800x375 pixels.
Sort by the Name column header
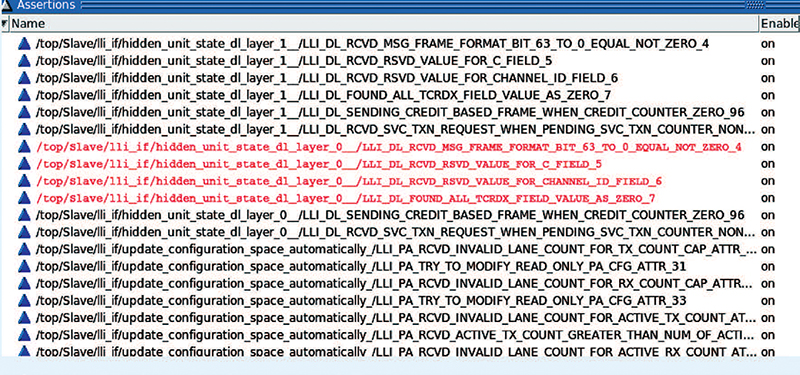point(384,23)
